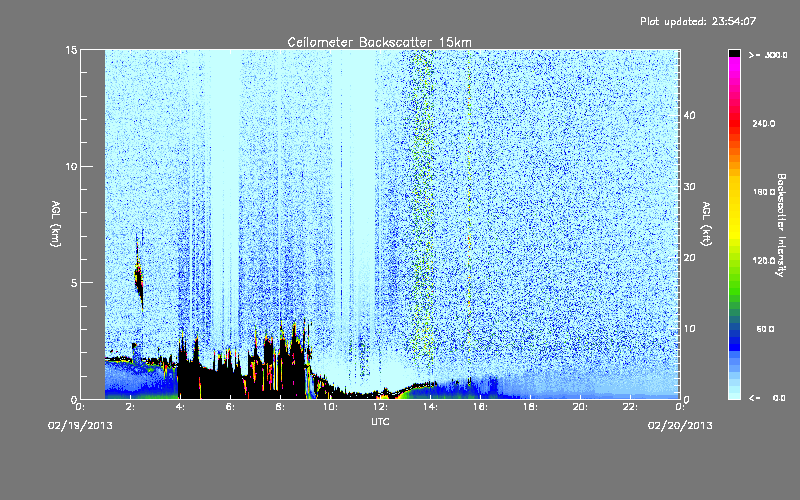Click the "14:" hour tick label

(430, 407)
